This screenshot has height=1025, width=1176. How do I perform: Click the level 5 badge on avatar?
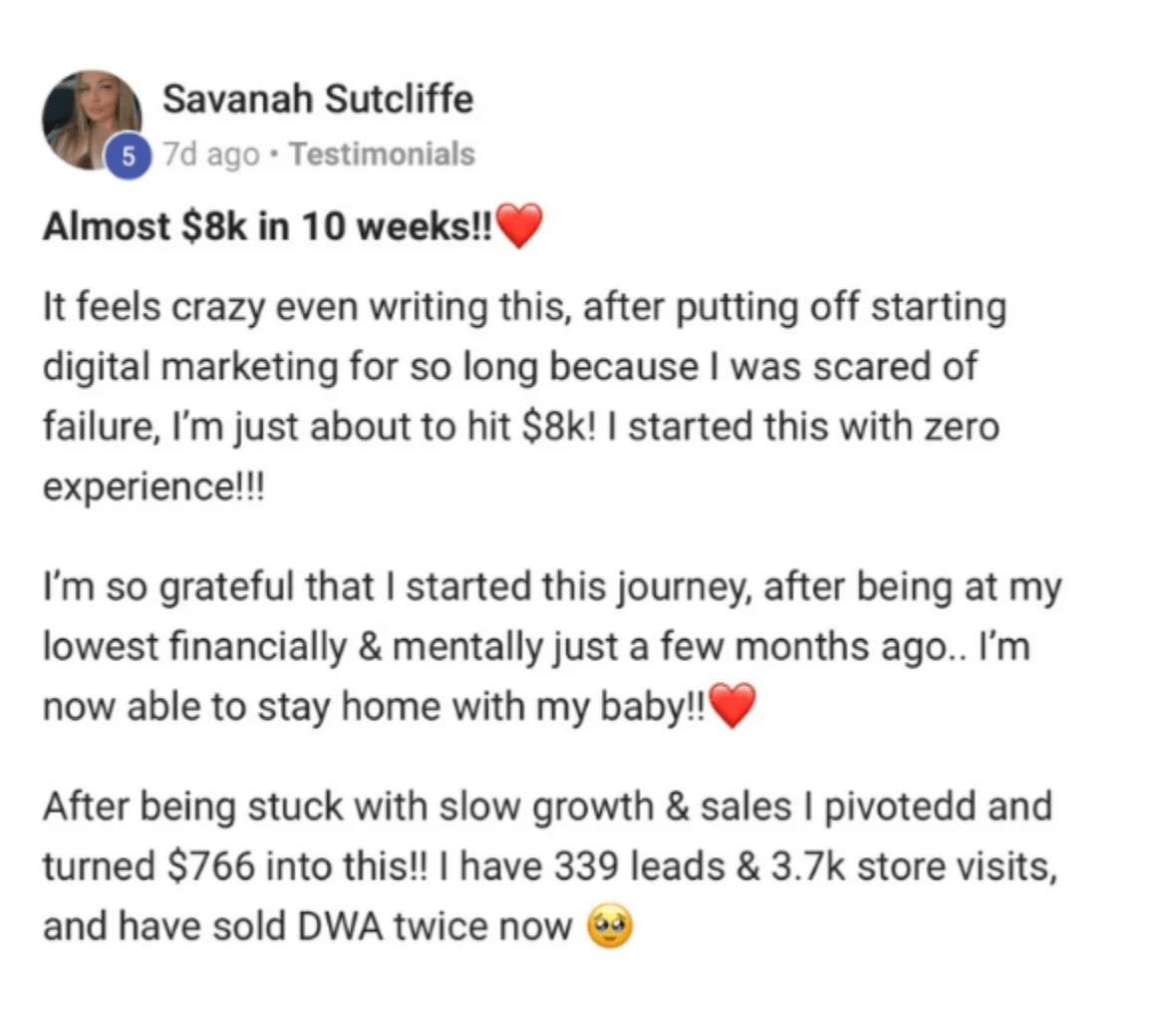tap(129, 157)
